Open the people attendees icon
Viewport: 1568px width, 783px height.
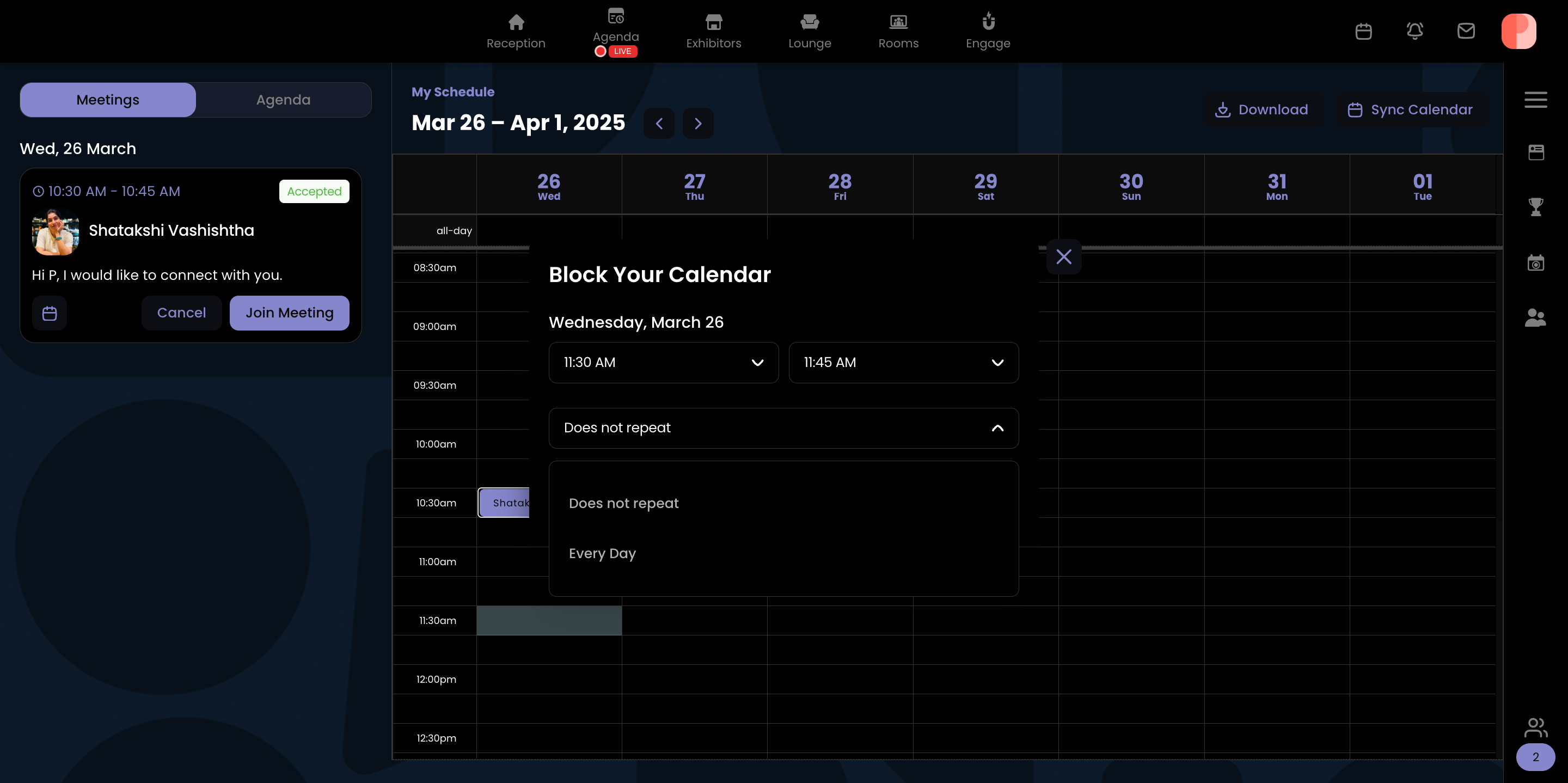[x=1535, y=317]
